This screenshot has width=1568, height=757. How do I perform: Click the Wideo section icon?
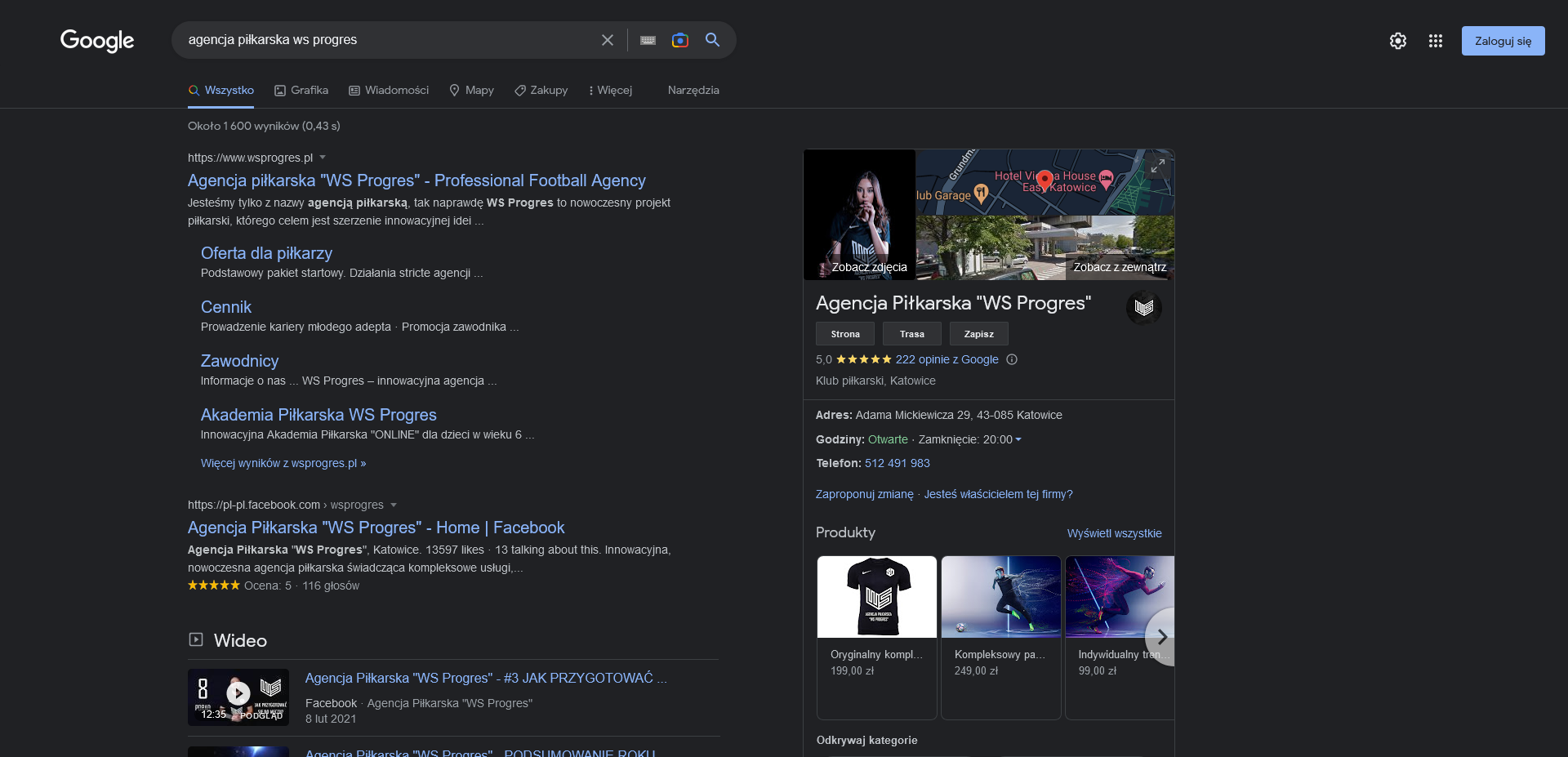(x=196, y=639)
